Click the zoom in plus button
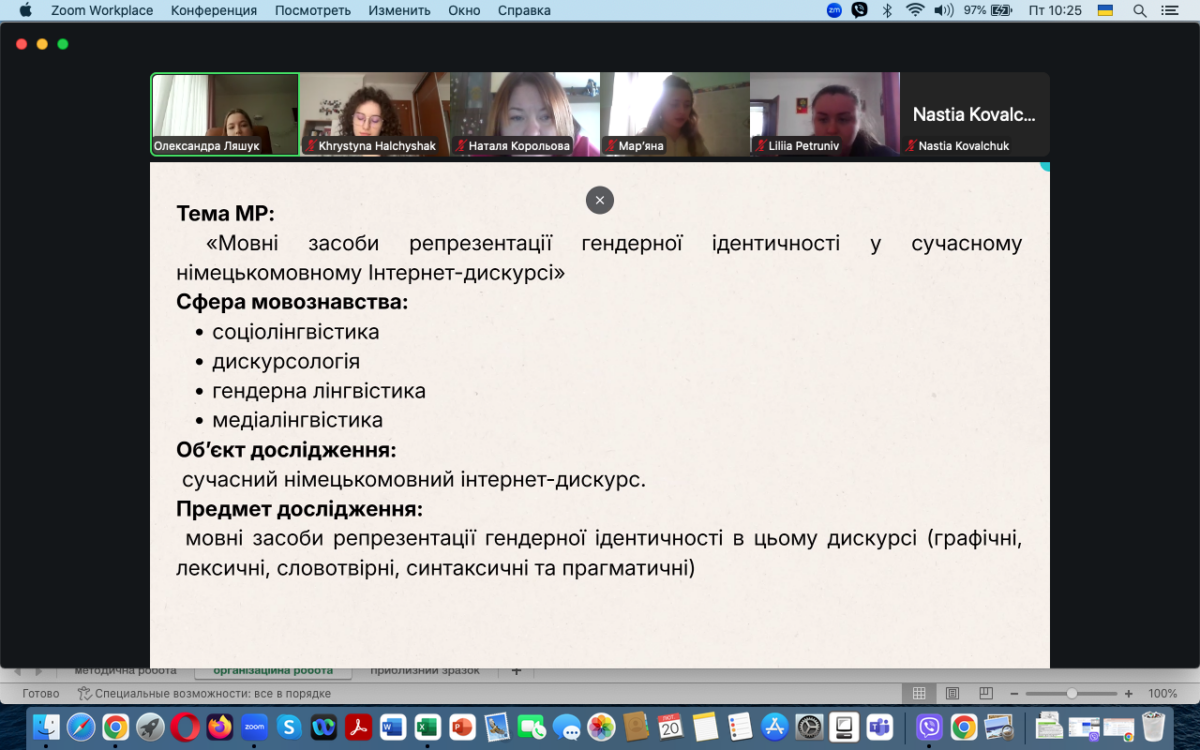 [1128, 693]
